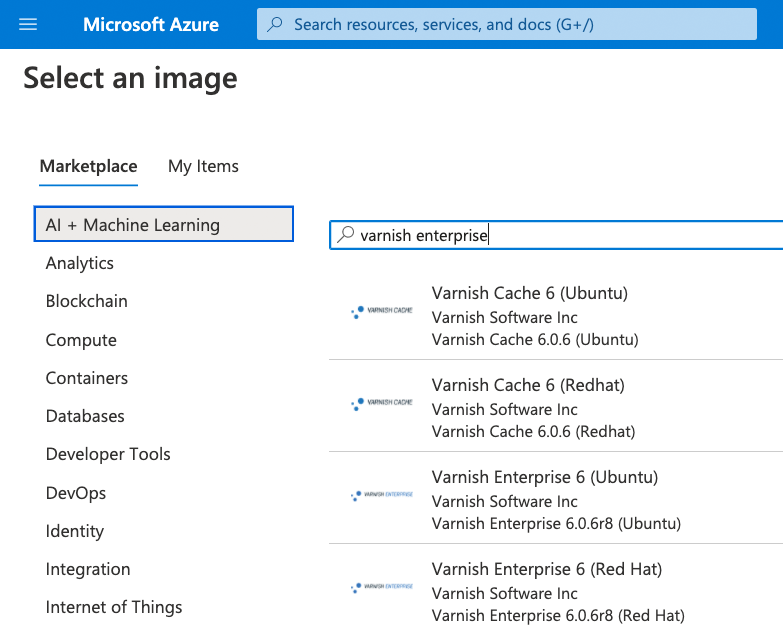The height and width of the screenshot is (635, 783).
Task: Switch to the My Items tab
Action: point(203,166)
